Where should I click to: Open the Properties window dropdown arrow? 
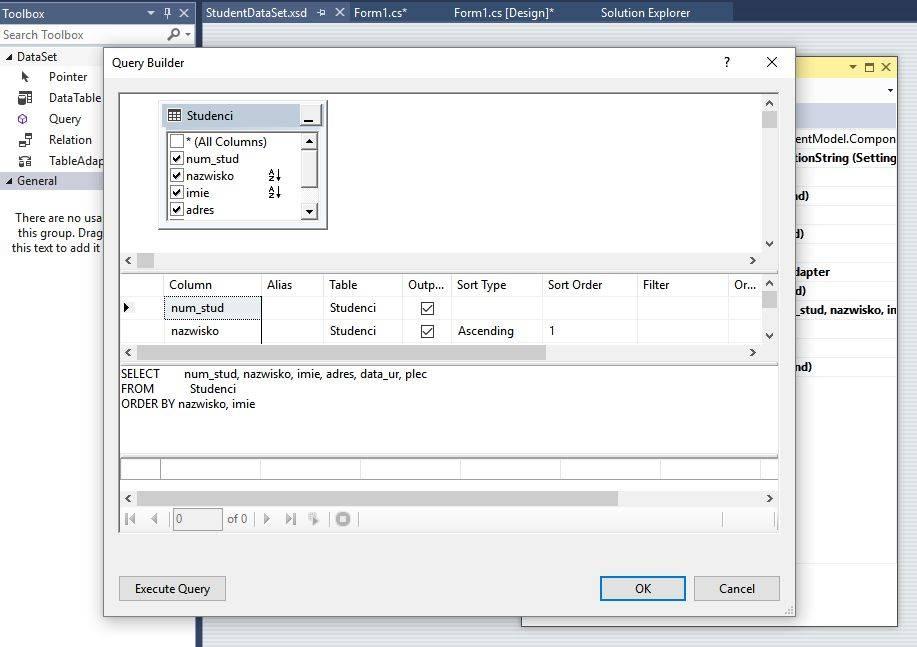(853, 67)
